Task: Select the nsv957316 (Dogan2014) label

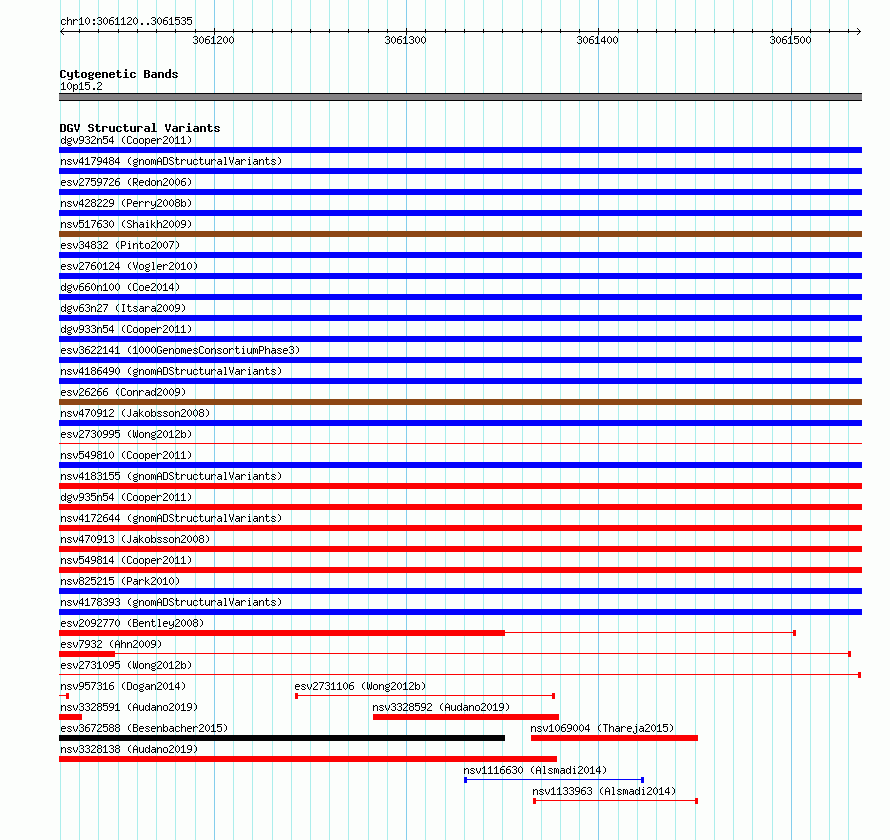Action: tap(123, 686)
